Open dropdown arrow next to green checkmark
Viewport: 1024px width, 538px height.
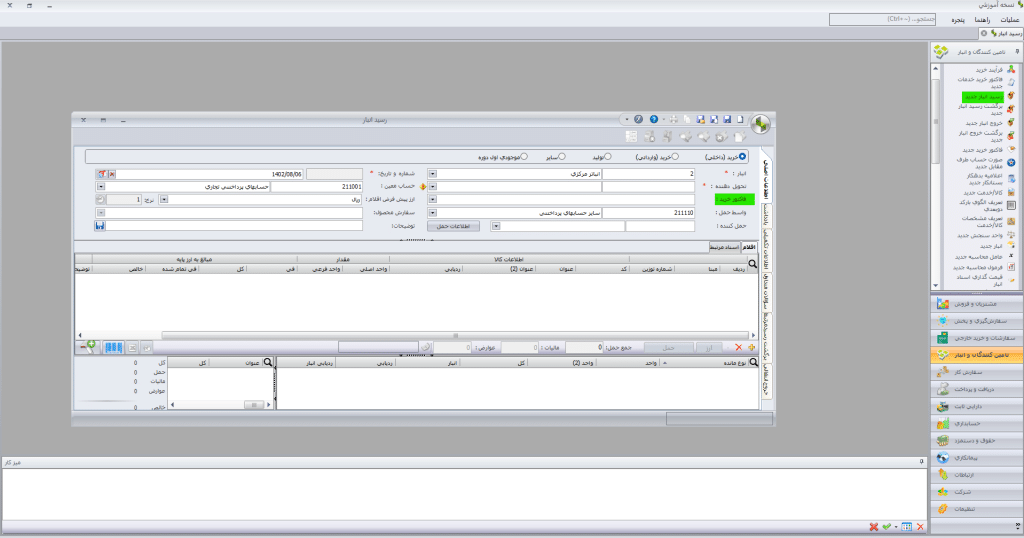coord(895,527)
